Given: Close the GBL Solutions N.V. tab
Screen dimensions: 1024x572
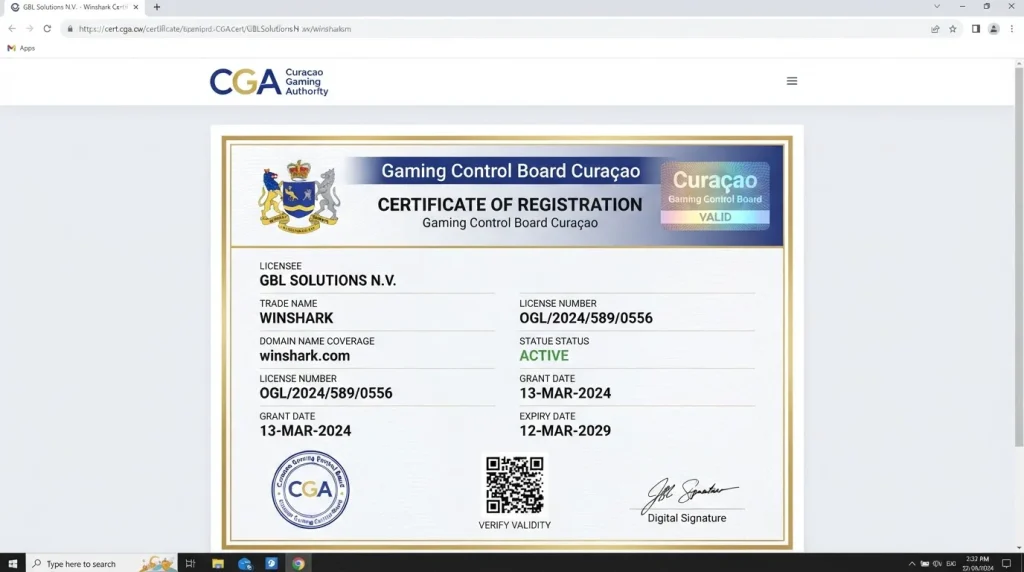Looking at the screenshot, I should click(x=136, y=7).
